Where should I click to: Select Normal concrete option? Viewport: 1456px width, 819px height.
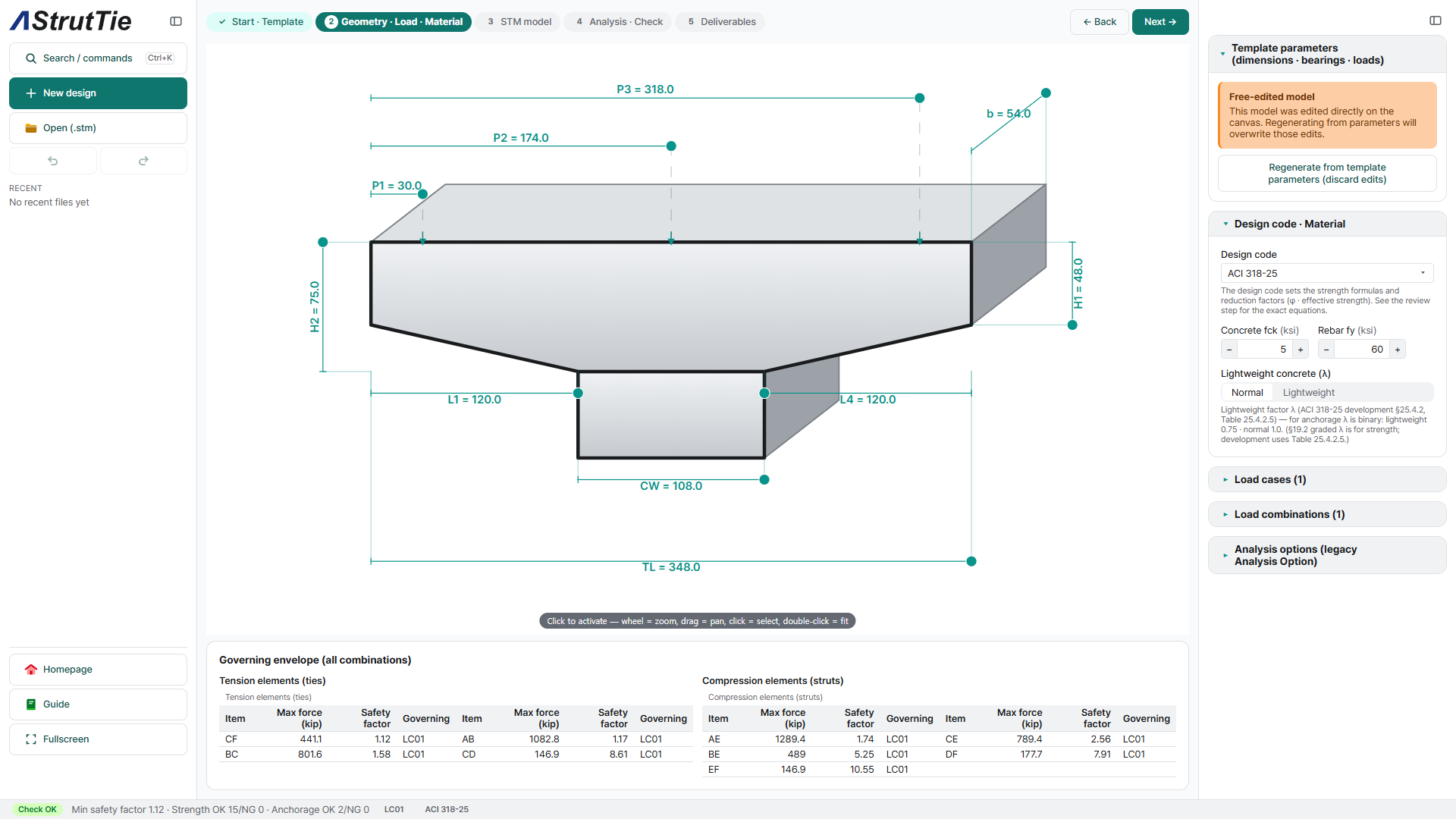(x=1247, y=393)
